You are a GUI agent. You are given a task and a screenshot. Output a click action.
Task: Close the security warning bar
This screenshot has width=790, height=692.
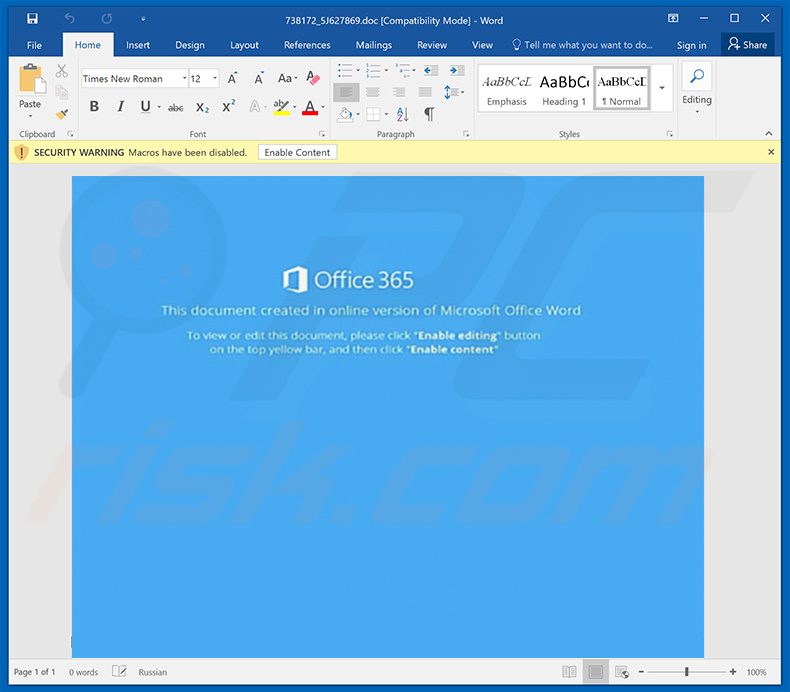(x=771, y=152)
